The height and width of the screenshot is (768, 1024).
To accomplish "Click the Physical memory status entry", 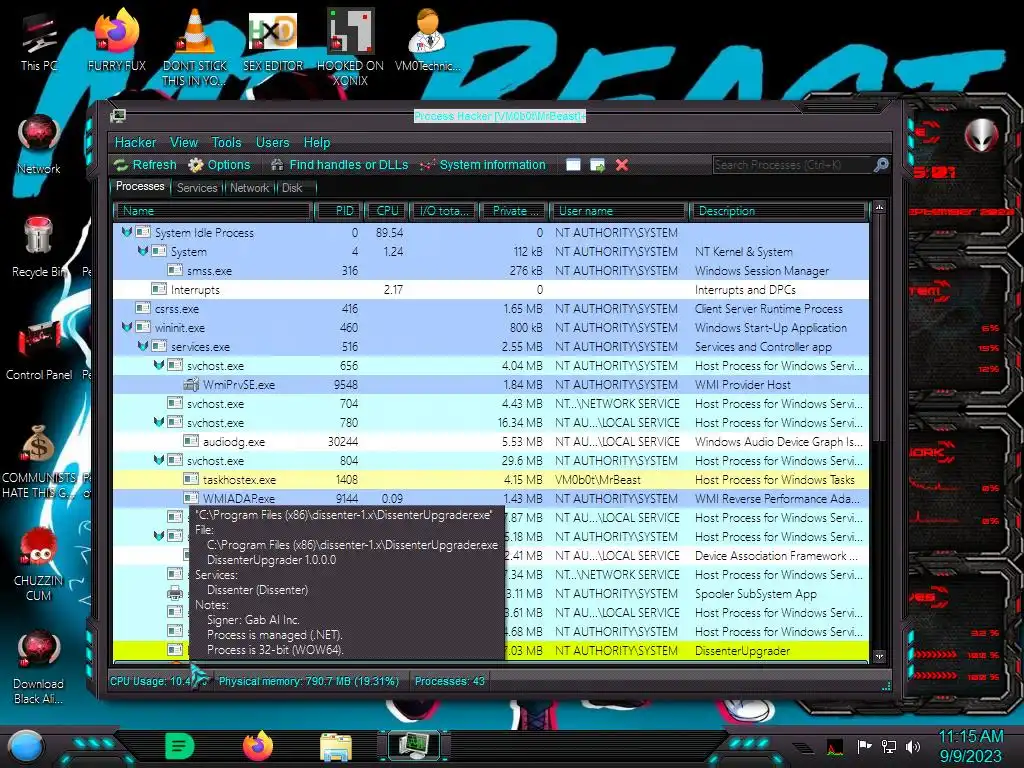I will (308, 681).
